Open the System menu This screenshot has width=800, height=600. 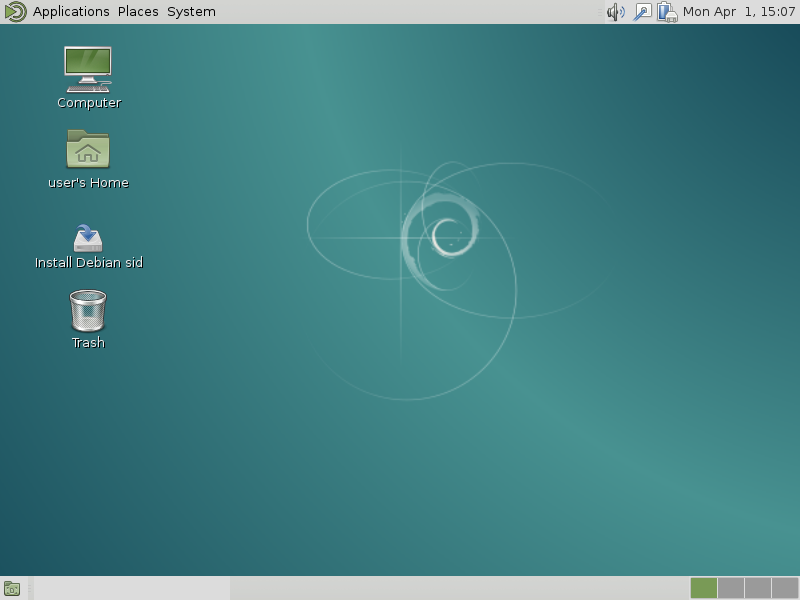point(191,12)
